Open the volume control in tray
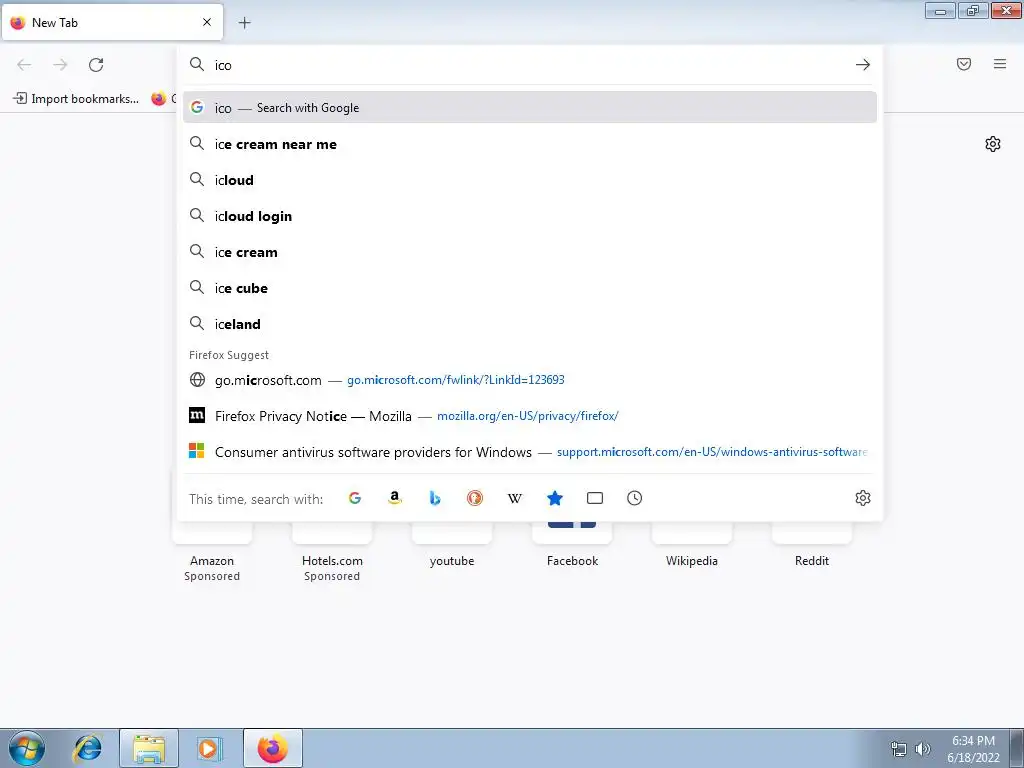 [922, 749]
